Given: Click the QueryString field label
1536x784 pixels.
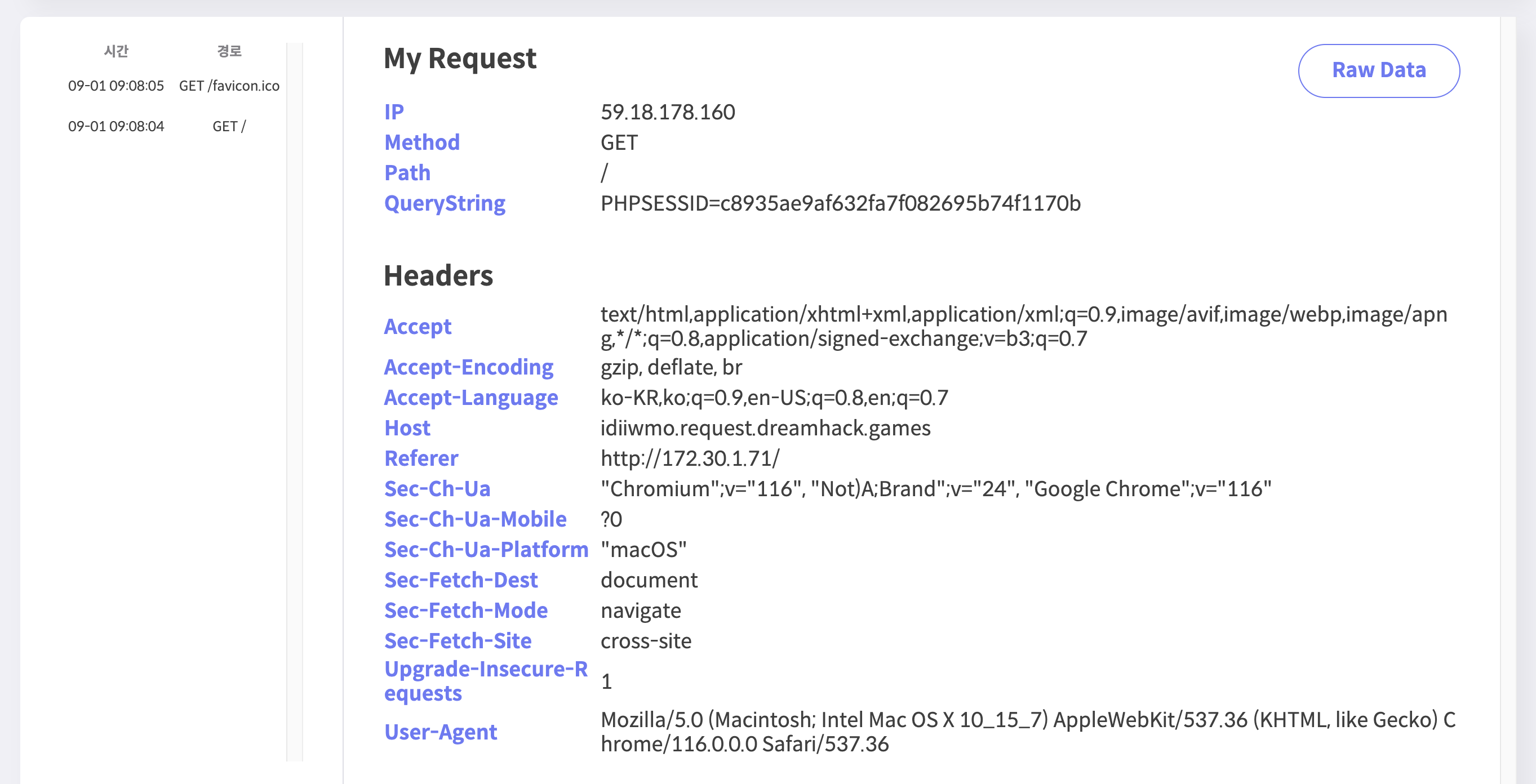Looking at the screenshot, I should (444, 203).
